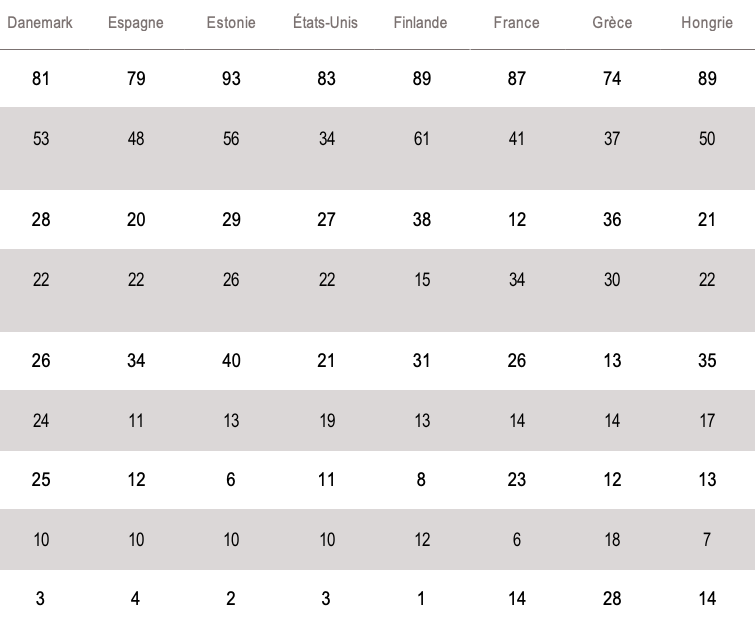Image resolution: width=755 pixels, height=617 pixels.
Task: Click the 83 value under États-Unis
Action: coord(326,79)
